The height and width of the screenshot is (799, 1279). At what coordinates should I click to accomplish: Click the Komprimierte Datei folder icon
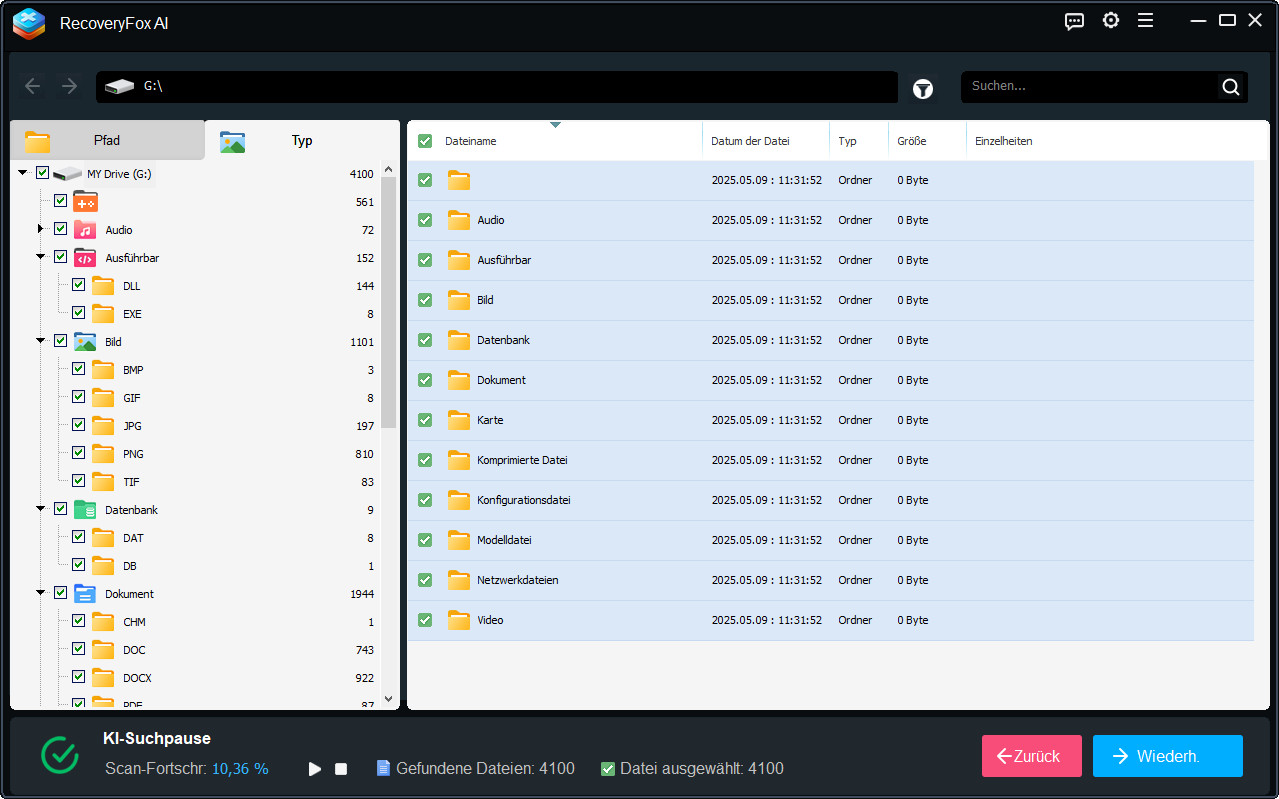point(459,460)
